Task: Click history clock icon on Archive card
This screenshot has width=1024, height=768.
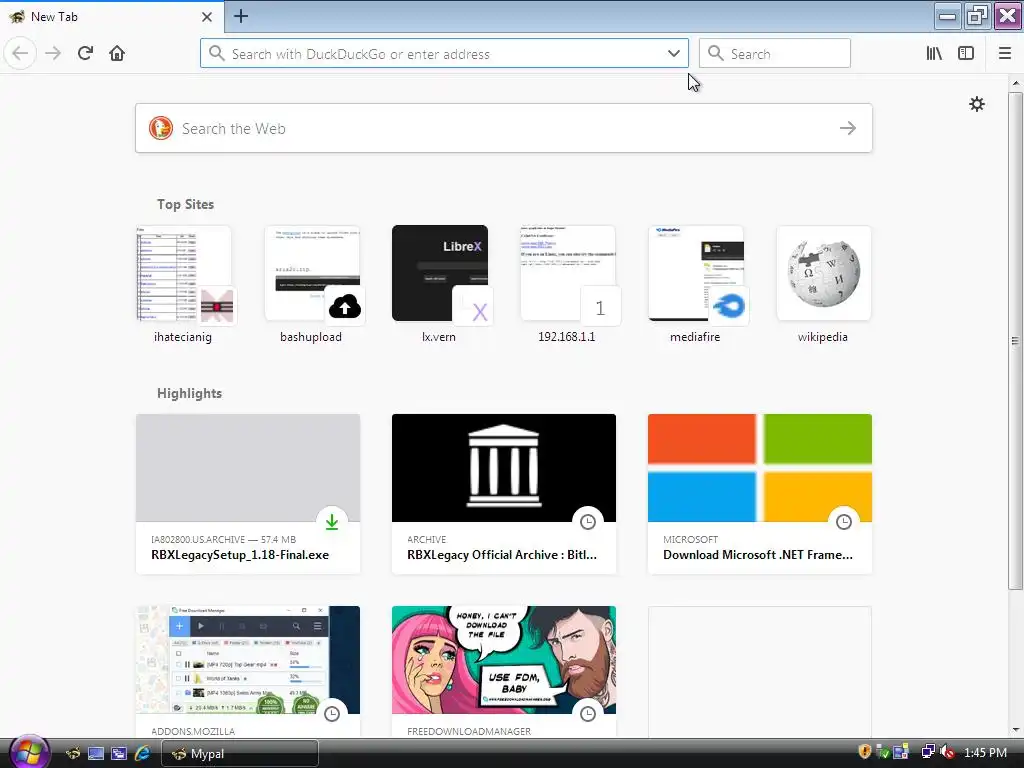Action: pyautogui.click(x=588, y=522)
